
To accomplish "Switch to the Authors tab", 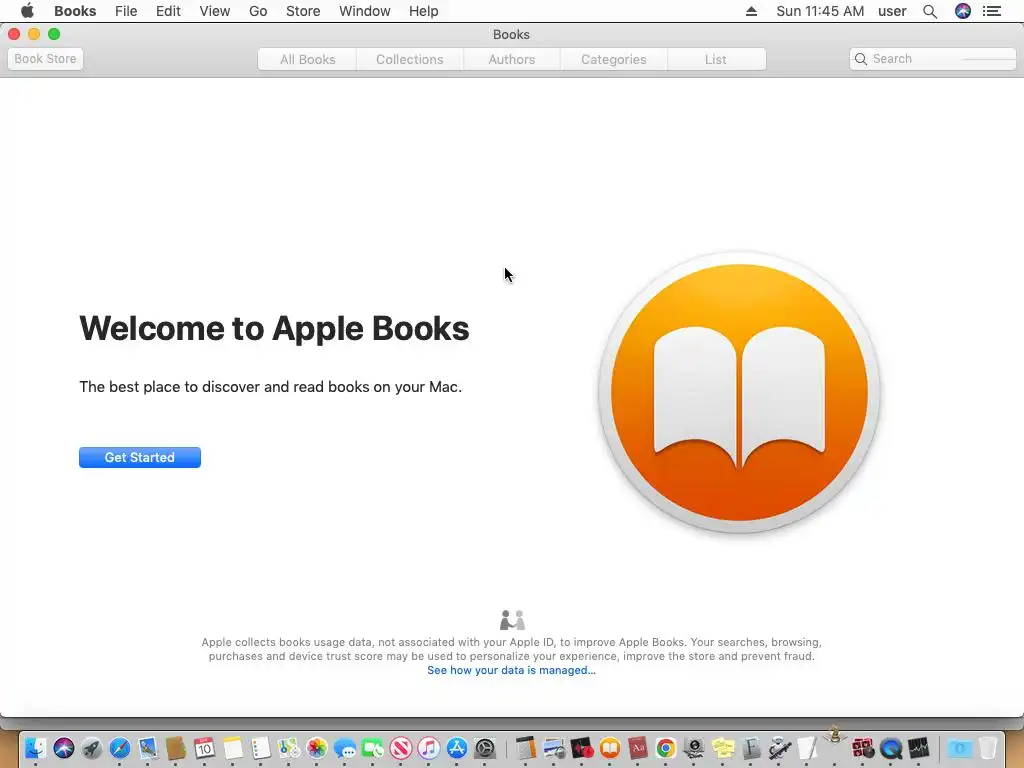I will 511,59.
